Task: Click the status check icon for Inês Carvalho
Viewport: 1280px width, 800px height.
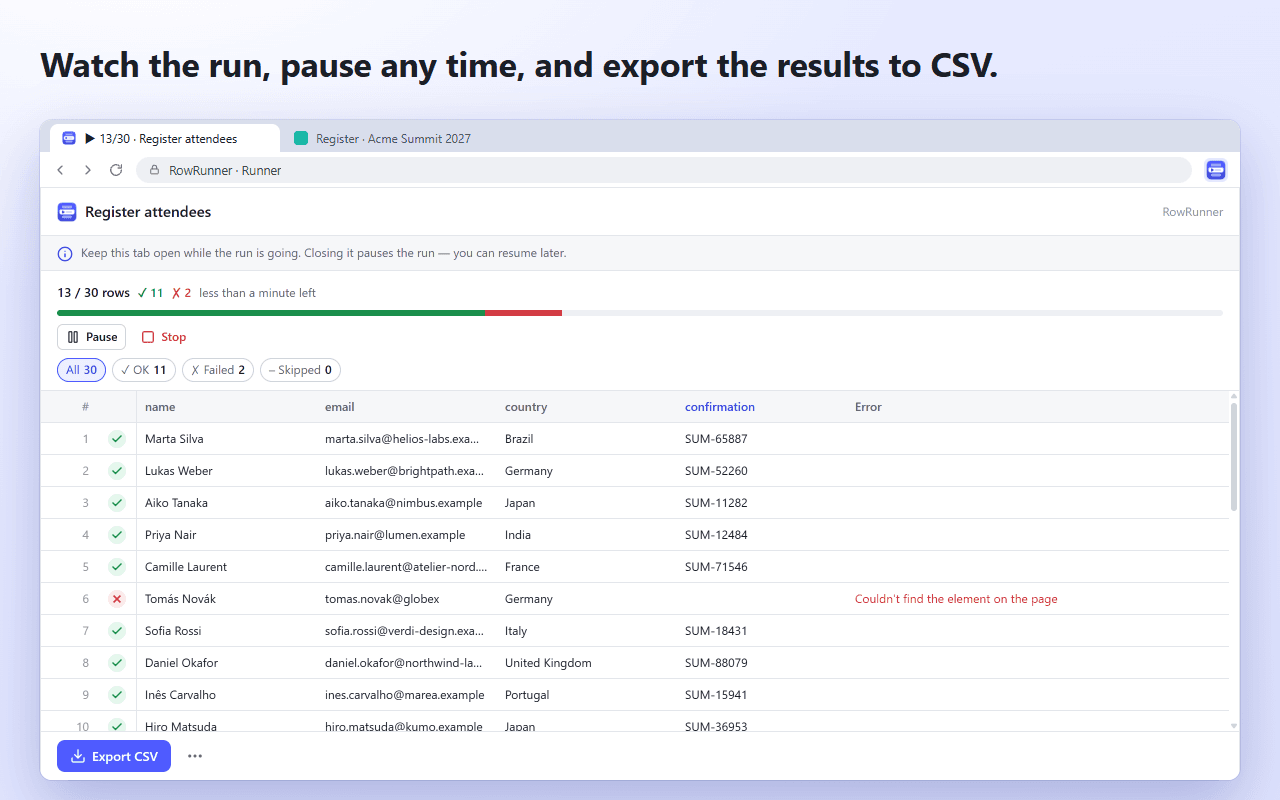Action: click(x=117, y=695)
